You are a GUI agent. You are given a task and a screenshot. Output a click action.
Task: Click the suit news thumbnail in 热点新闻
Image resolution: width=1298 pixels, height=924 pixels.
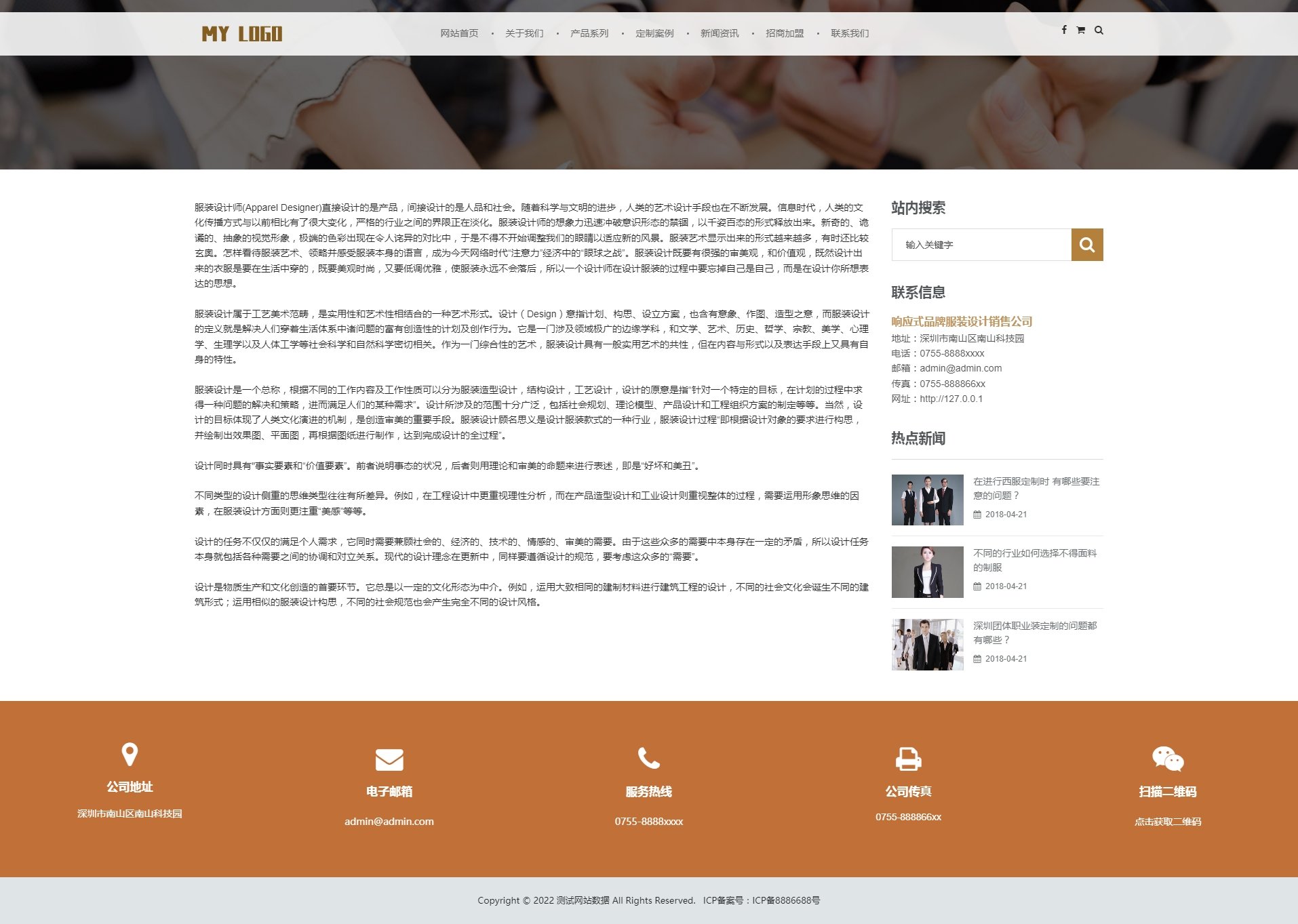(x=926, y=500)
